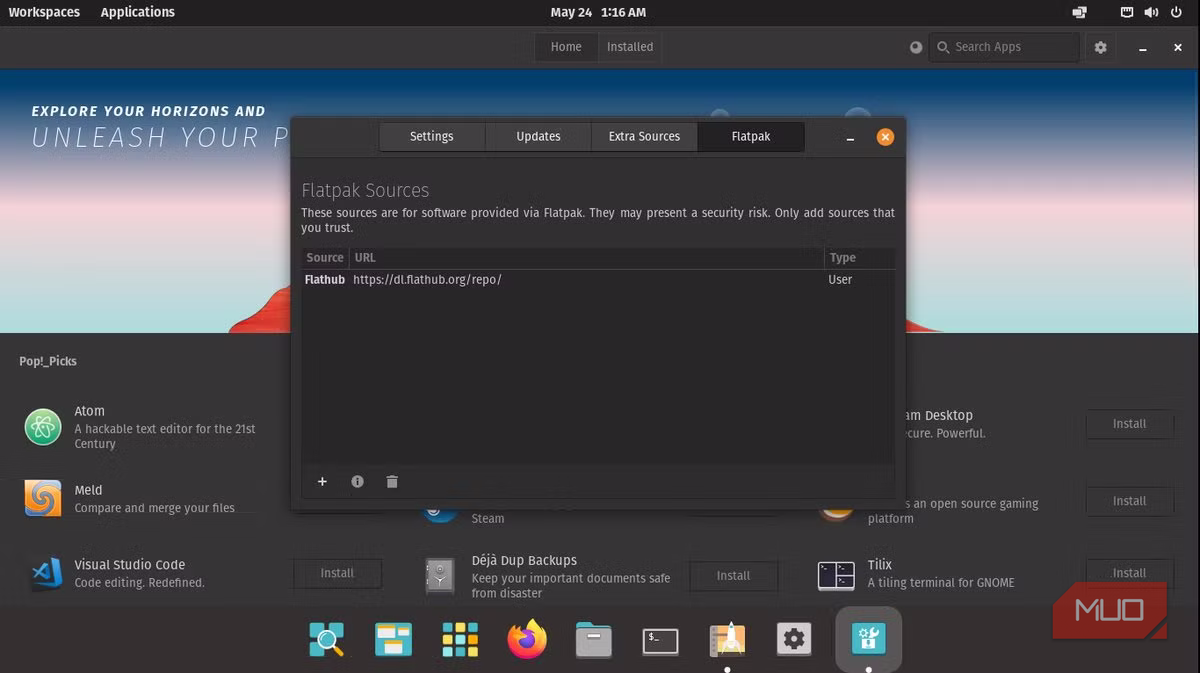The image size is (1200, 673).
Task: Minimize the sources dialog window
Action: (850, 139)
